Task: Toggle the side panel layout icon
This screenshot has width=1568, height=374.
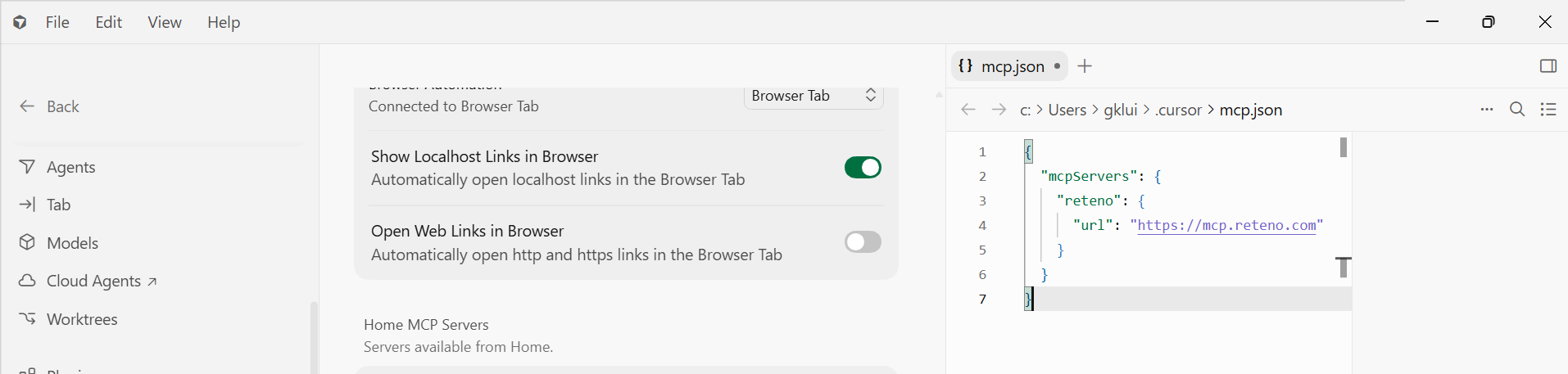Action: 1548,66
